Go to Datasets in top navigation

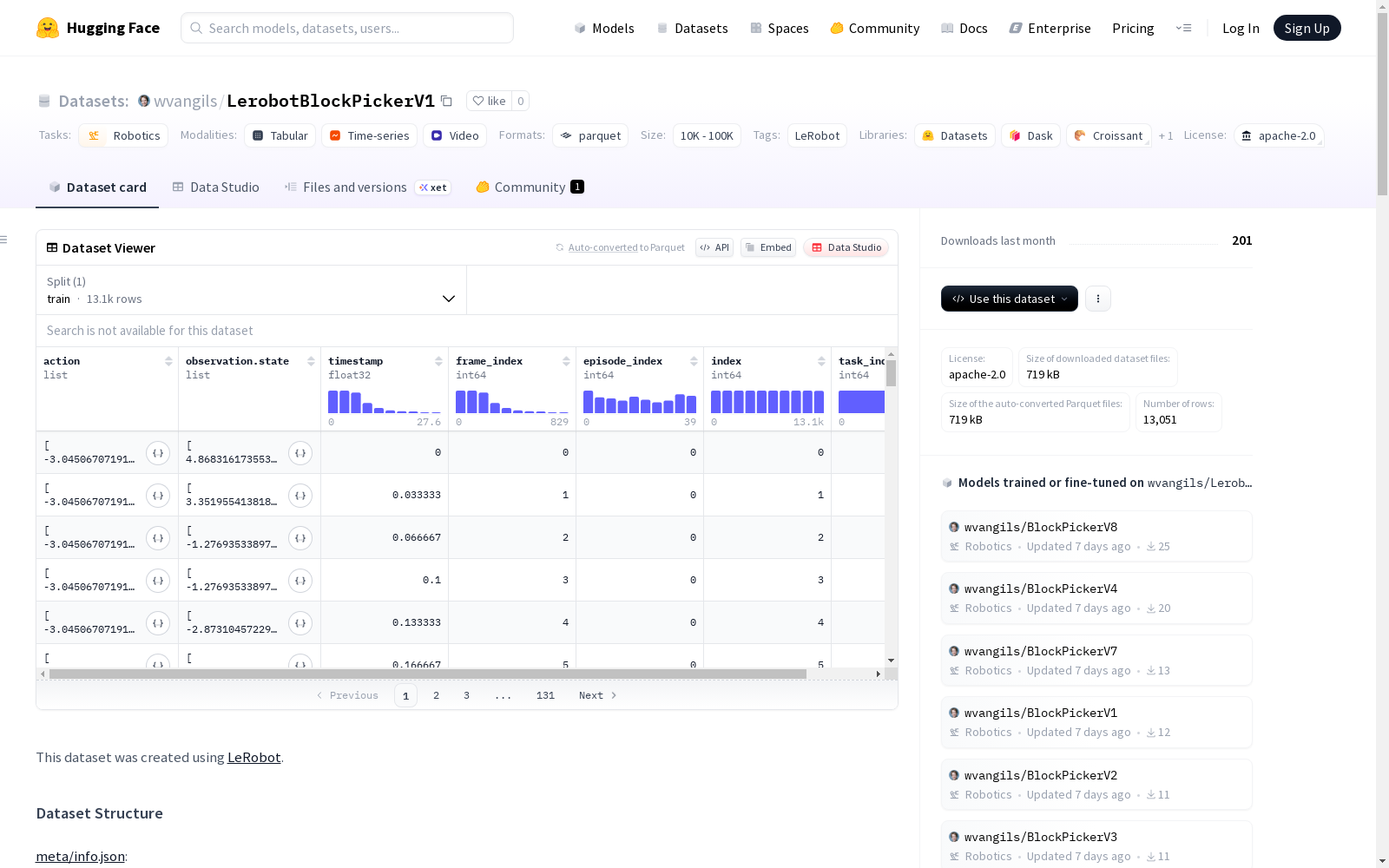(692, 28)
